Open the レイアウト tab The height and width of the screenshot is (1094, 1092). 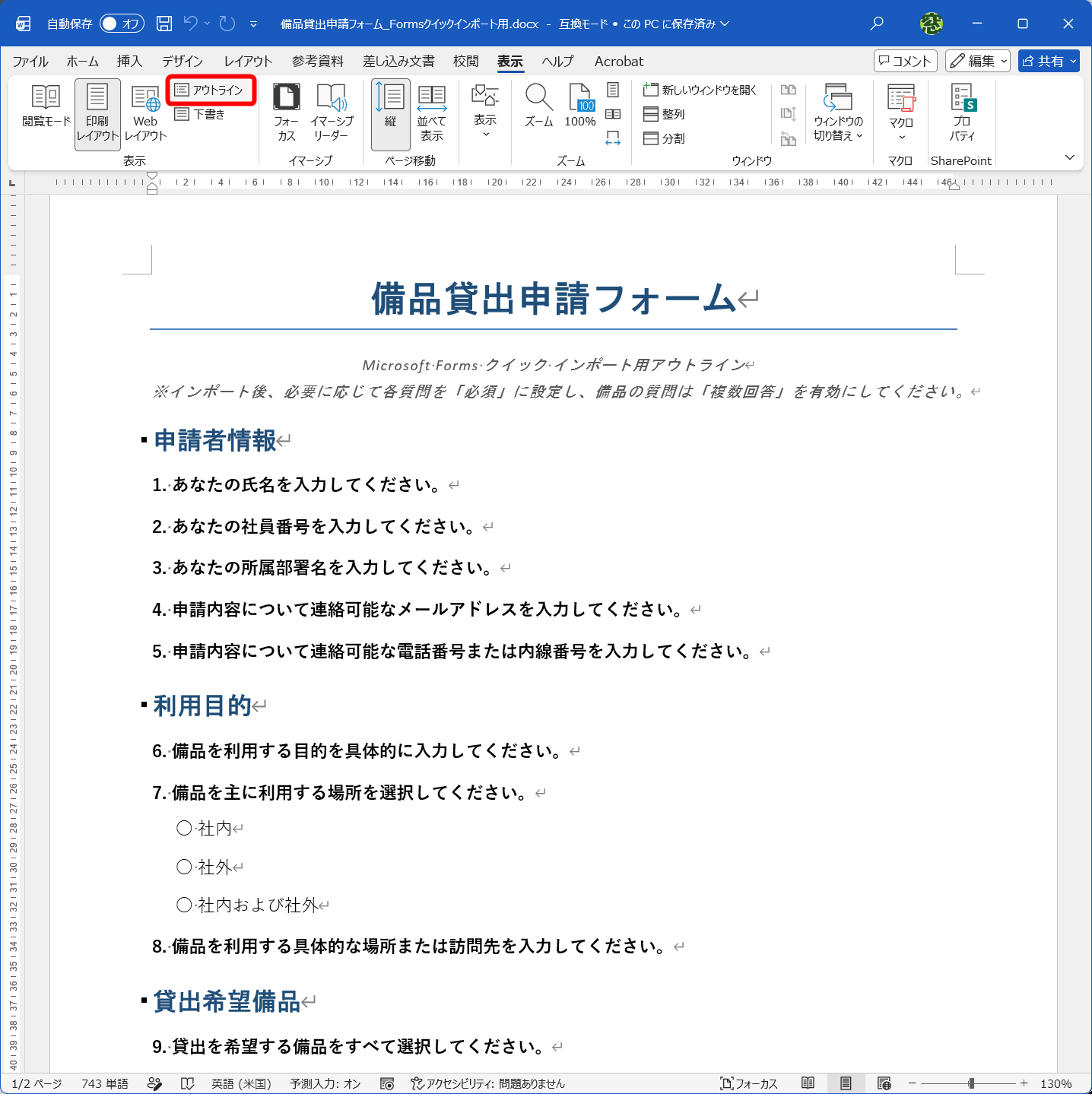click(248, 61)
